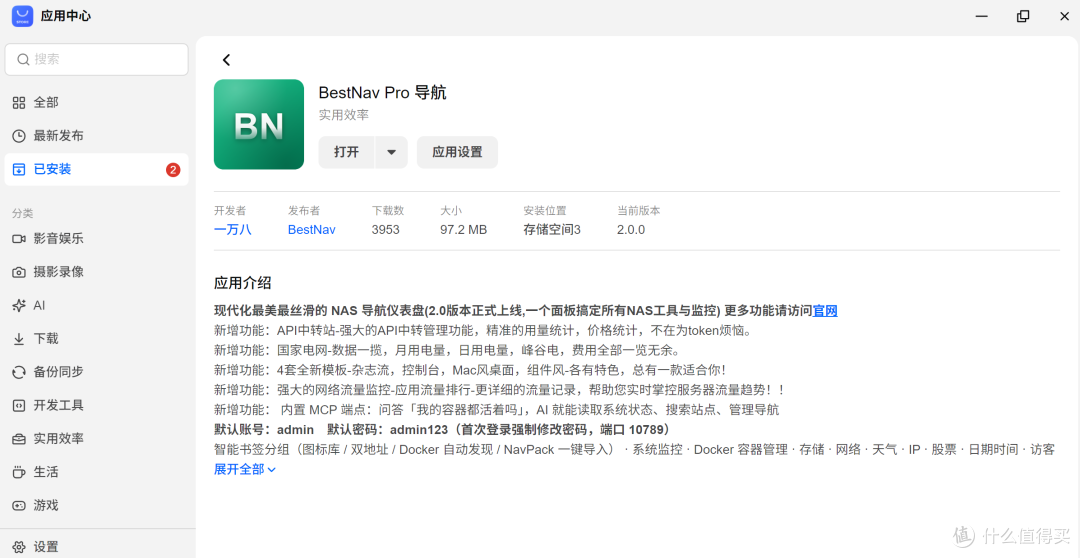Screen dimensions: 1080x558
Task: Open publisher link BestNav
Action: coord(311,229)
